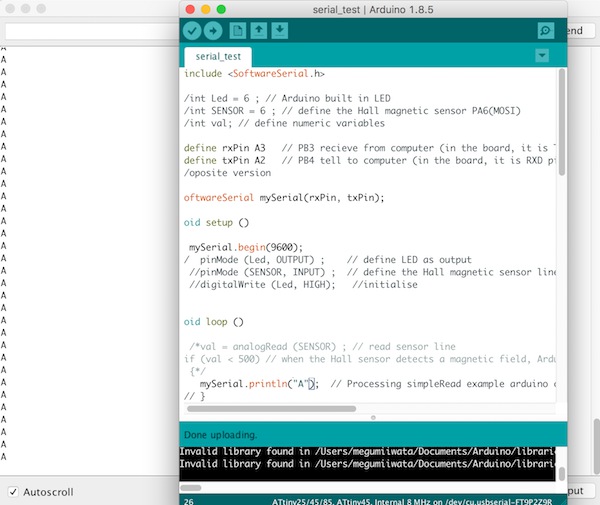
Task: Click the pinMode (SENSOR, INPUT) line
Action: pos(372,272)
